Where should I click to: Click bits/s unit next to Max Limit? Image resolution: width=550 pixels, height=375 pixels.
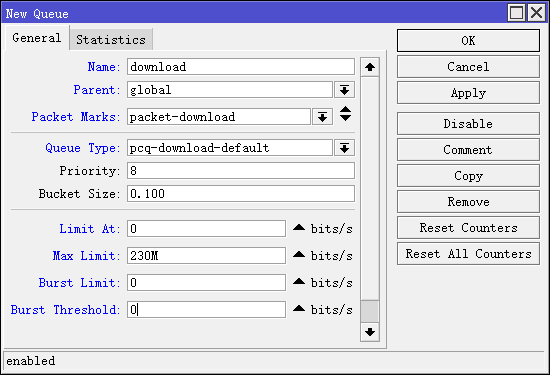click(x=331, y=256)
